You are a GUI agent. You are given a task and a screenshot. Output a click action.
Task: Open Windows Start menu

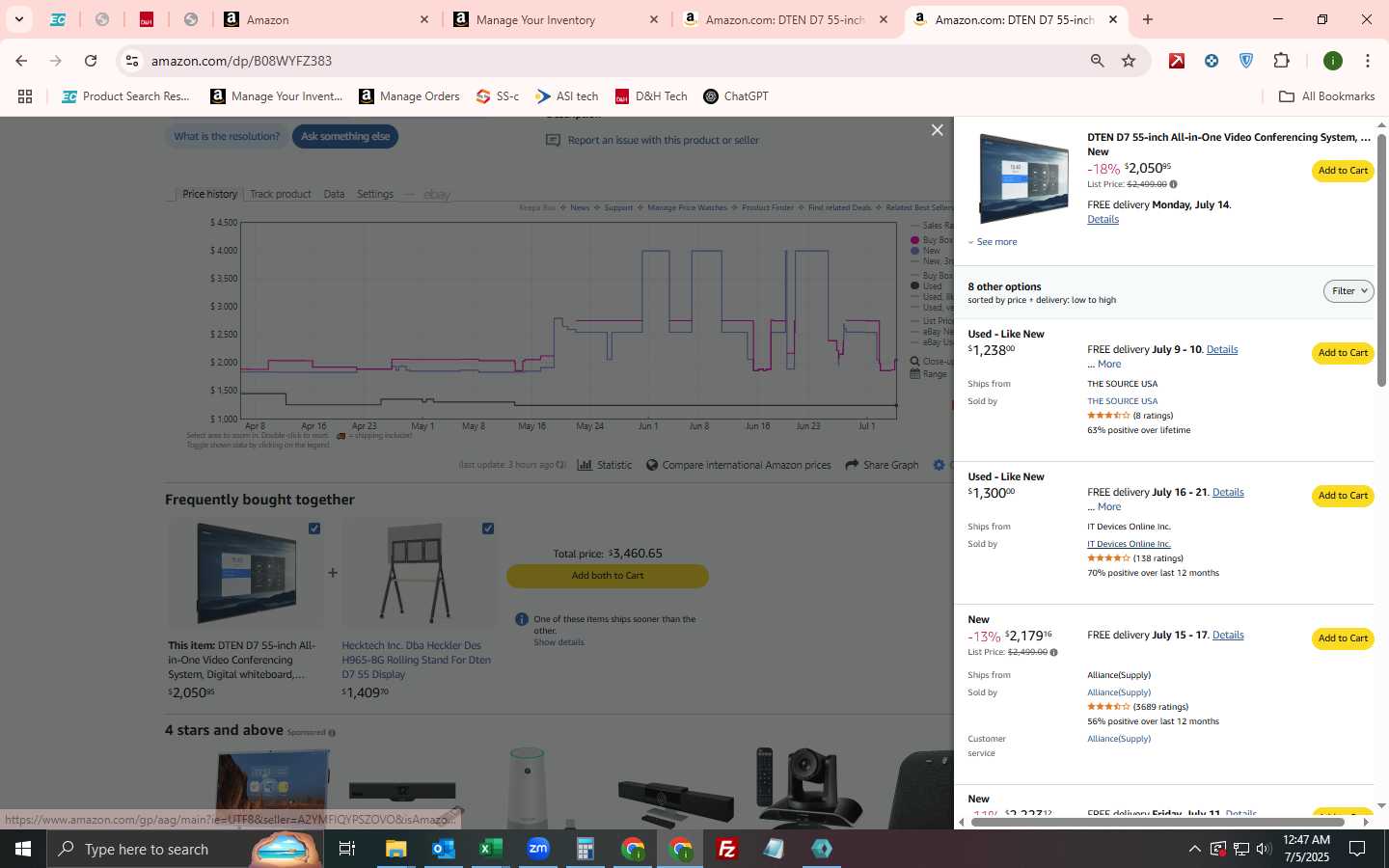pos(23,849)
